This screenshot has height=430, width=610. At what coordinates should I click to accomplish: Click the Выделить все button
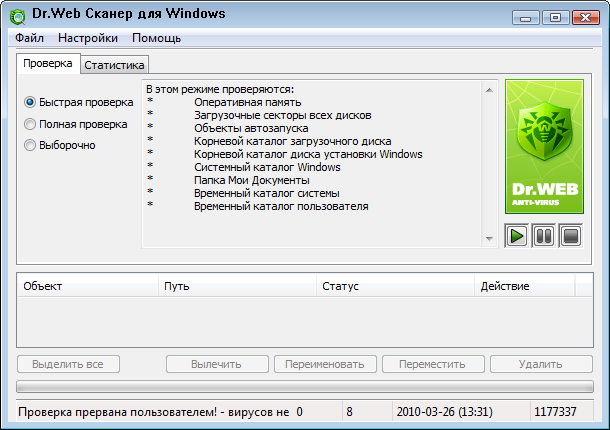(x=68, y=364)
